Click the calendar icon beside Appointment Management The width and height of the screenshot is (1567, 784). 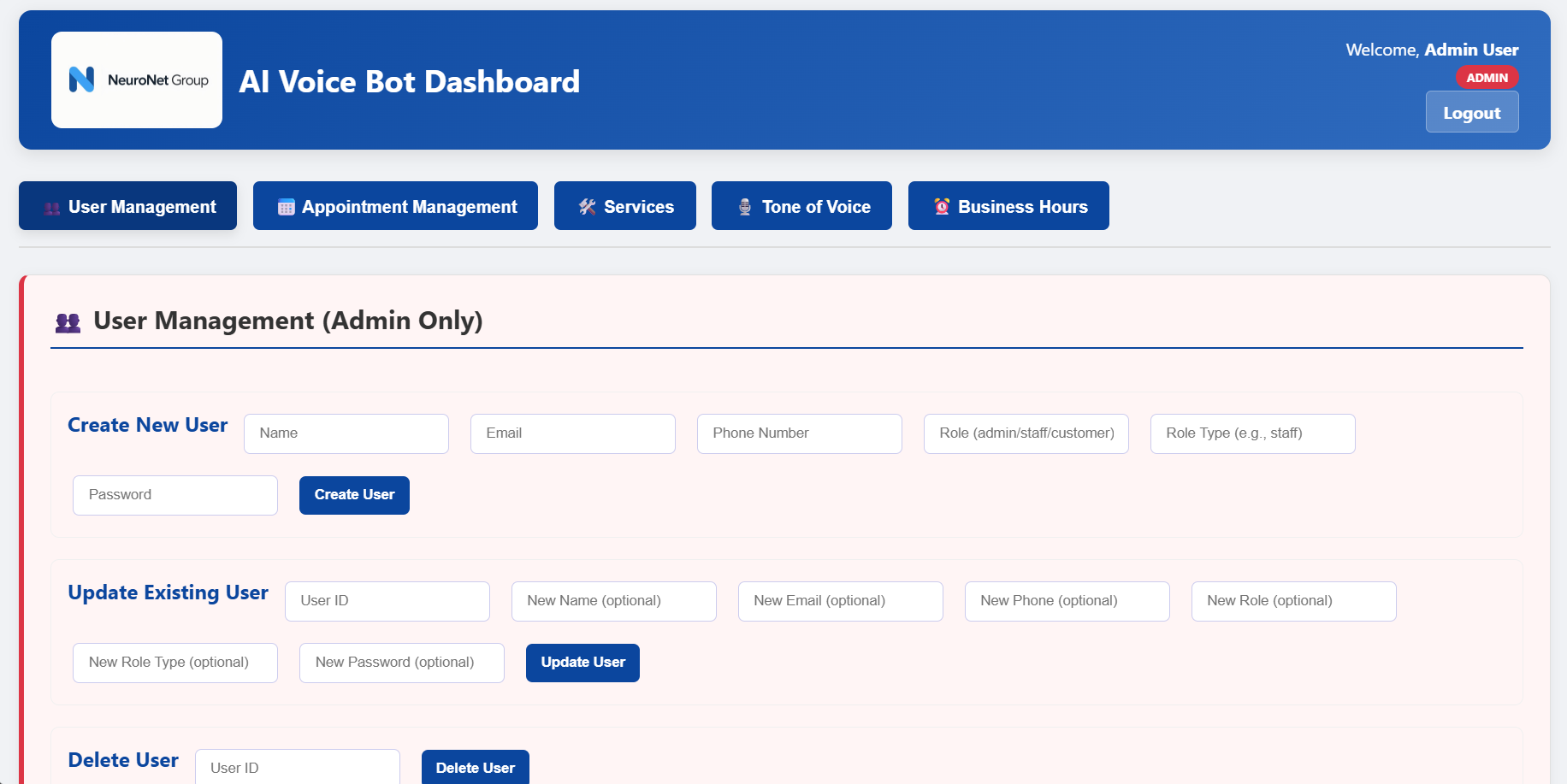(285, 206)
